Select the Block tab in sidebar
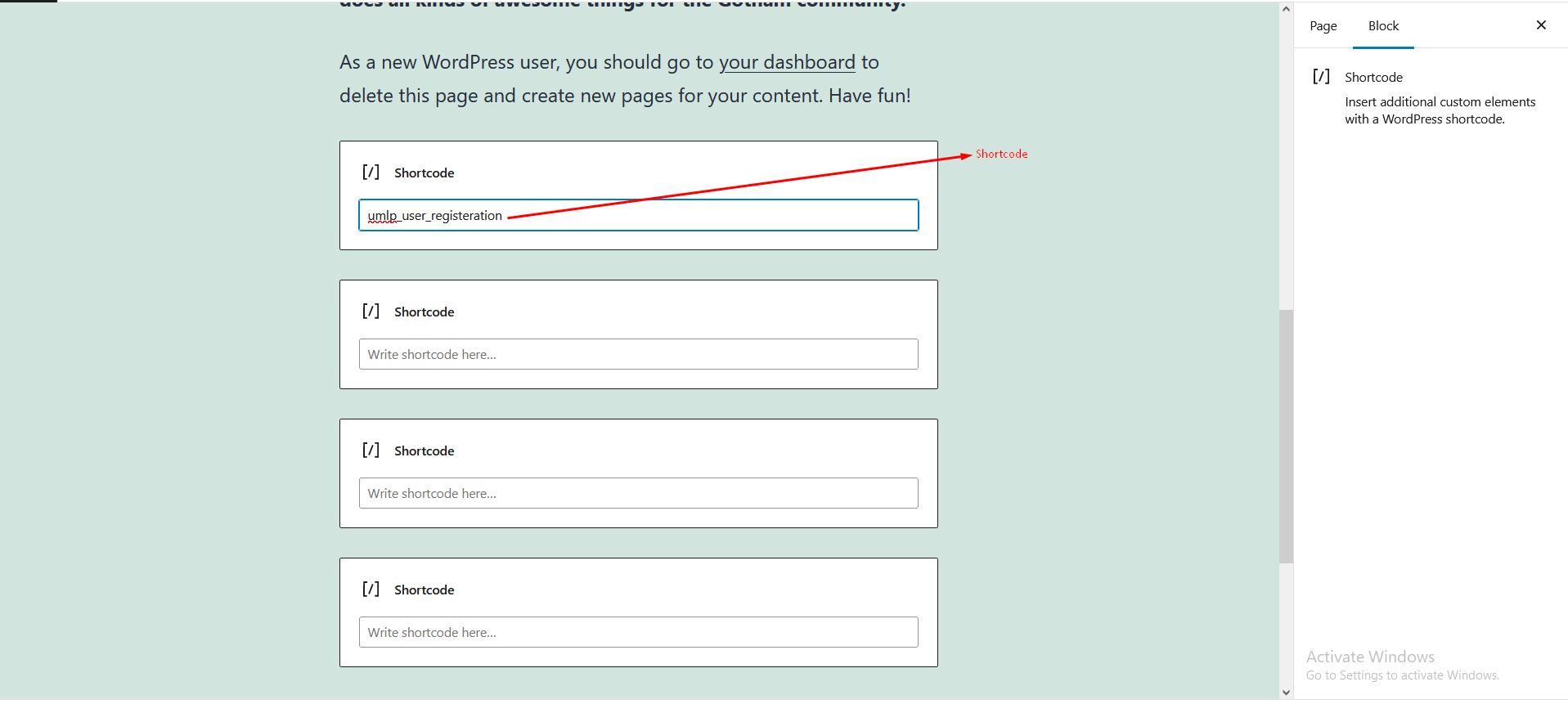Screen dimensions: 1568x704 click(1383, 26)
